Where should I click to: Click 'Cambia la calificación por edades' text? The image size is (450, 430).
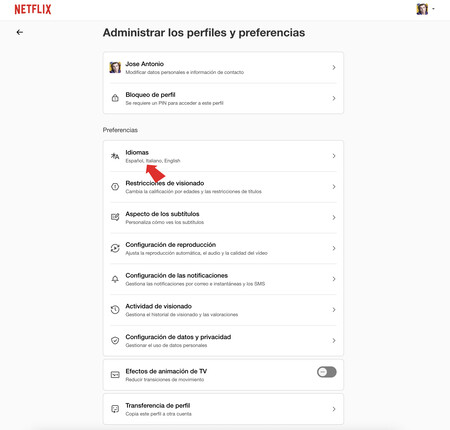193,191
